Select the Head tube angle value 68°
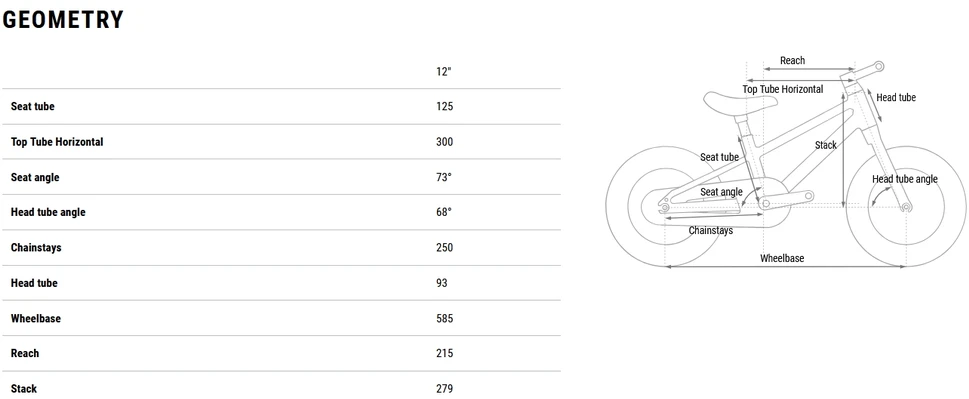969x399 pixels. pos(444,212)
